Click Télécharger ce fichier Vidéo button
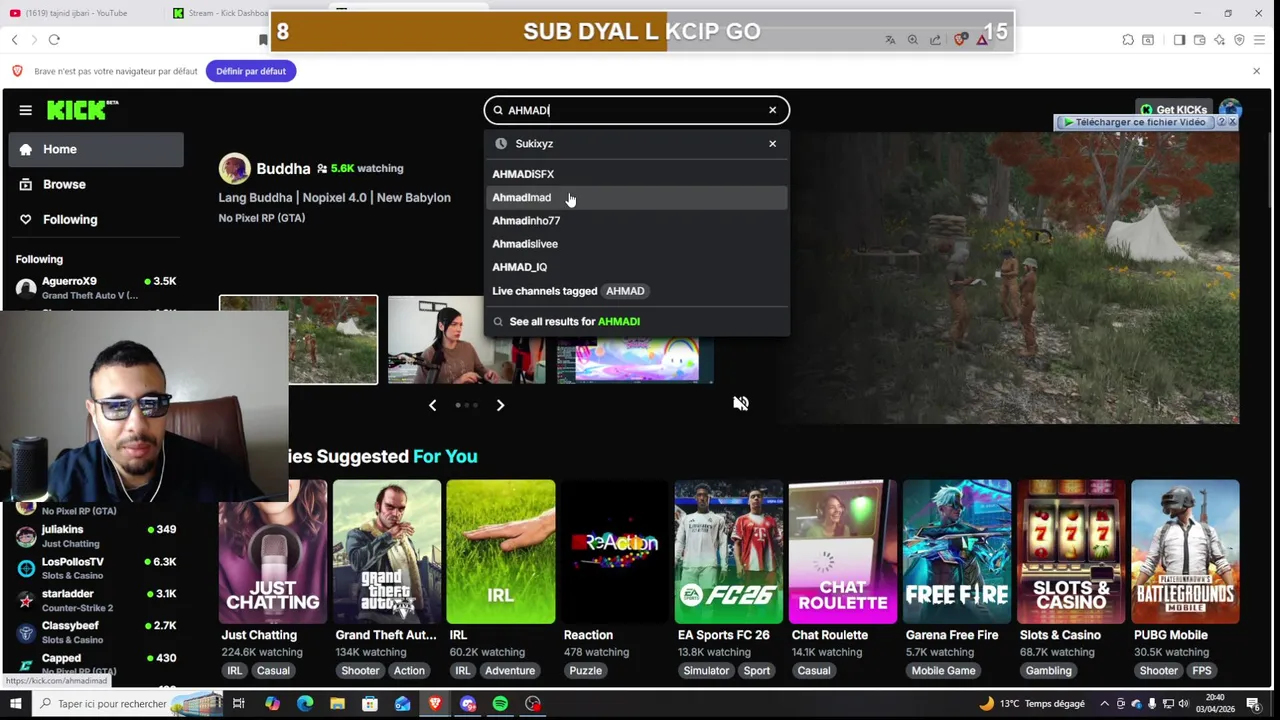 [1134, 122]
